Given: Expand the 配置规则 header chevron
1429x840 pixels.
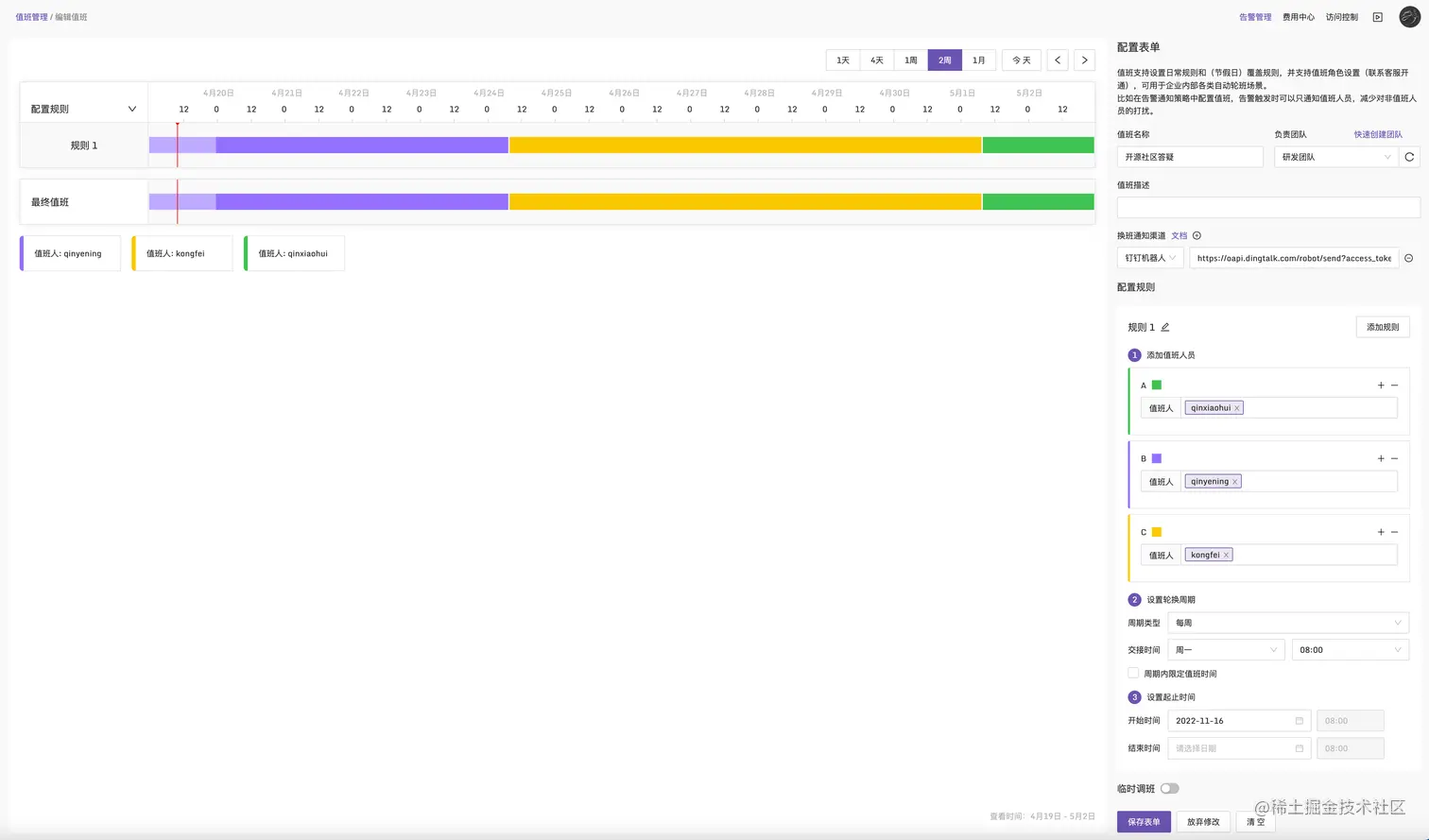Looking at the screenshot, I should (131, 109).
